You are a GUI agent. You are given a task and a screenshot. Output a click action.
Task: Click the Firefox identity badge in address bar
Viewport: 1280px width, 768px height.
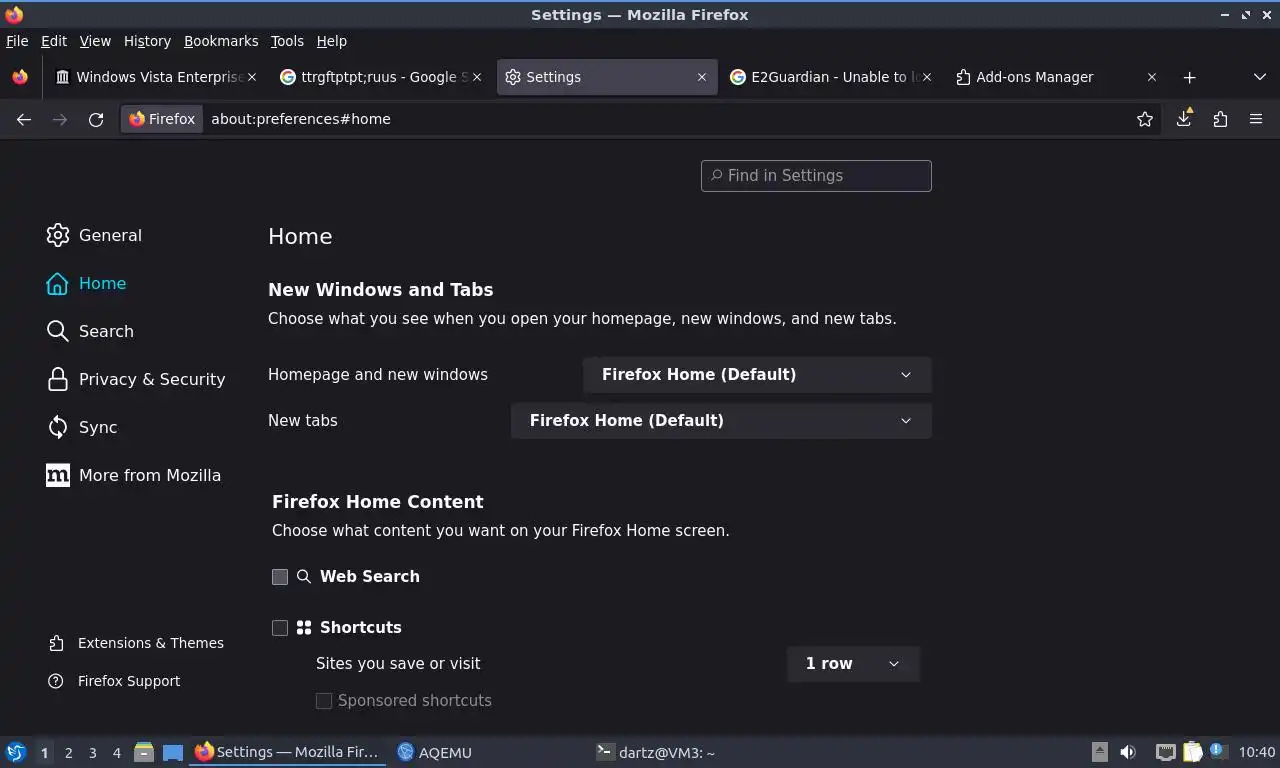(x=162, y=119)
